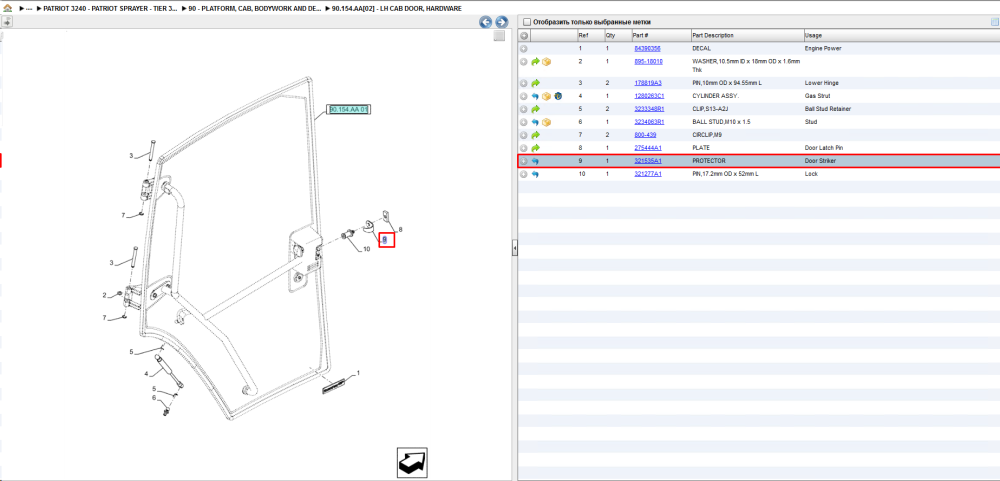The width and height of the screenshot is (1000, 481).
Task: Click the blue arrow icon in the 321277A1 row
Action: tap(535, 174)
